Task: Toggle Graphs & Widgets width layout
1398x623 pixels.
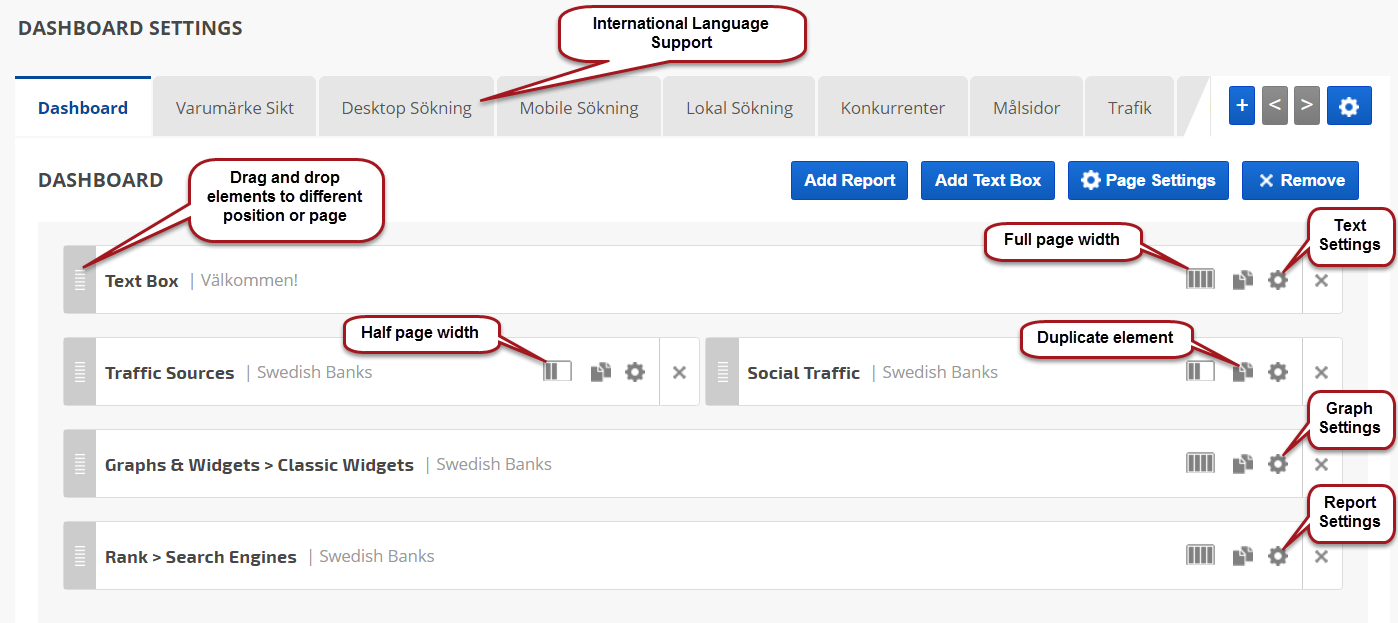Action: point(1200,464)
